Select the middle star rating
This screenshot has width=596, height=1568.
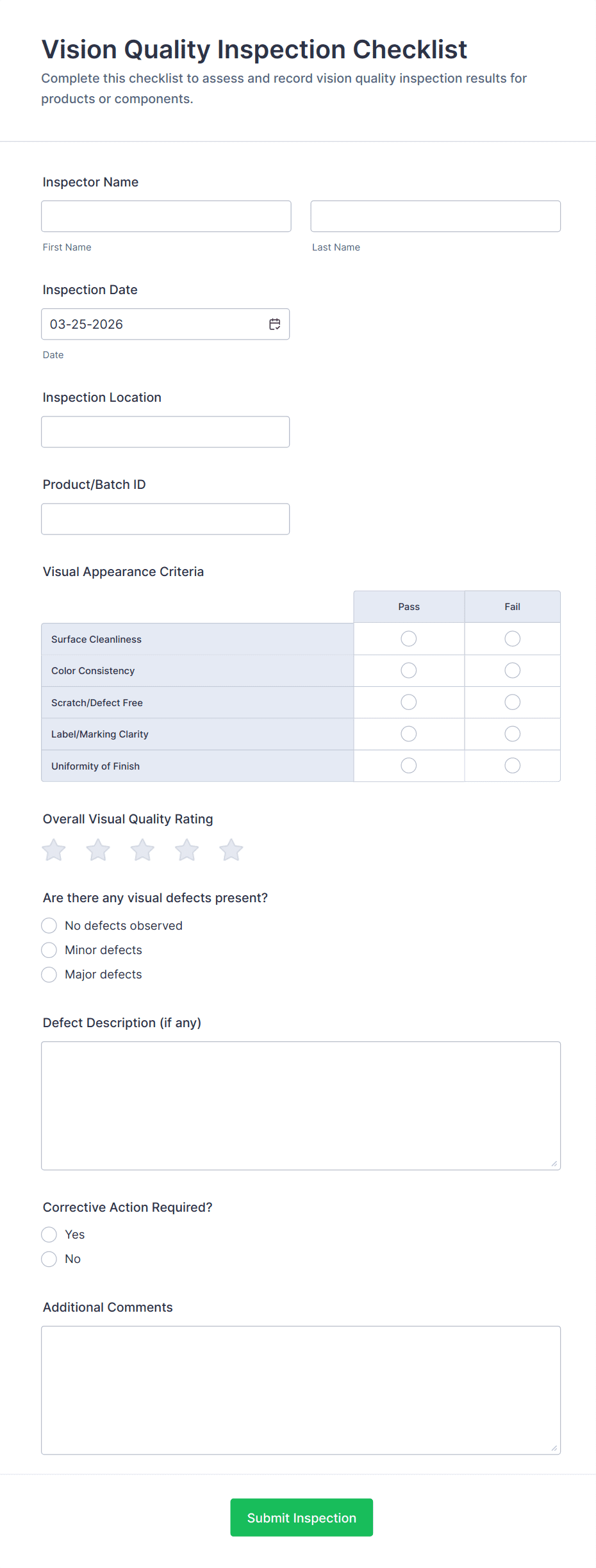[142, 850]
